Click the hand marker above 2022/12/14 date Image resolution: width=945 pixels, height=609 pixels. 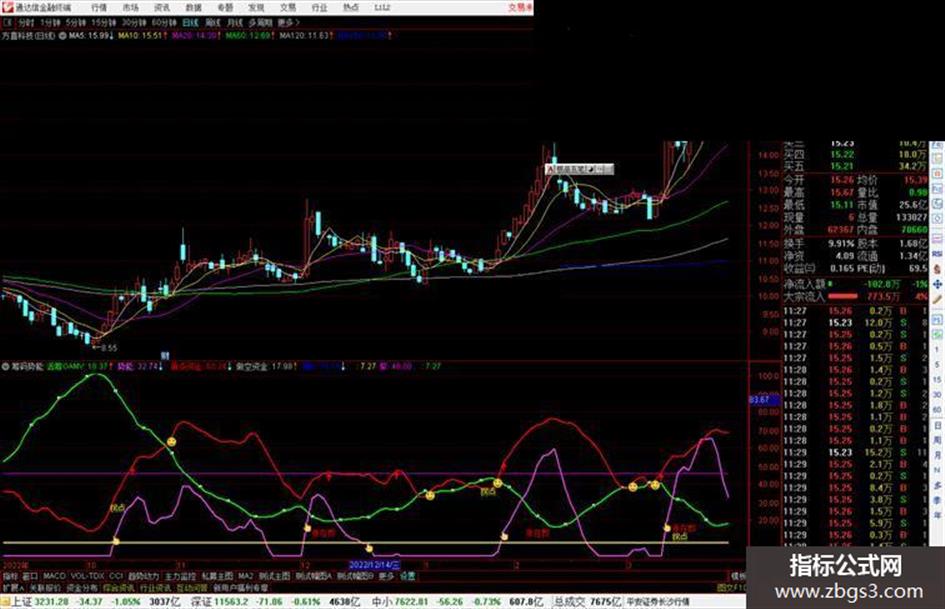pos(369,548)
